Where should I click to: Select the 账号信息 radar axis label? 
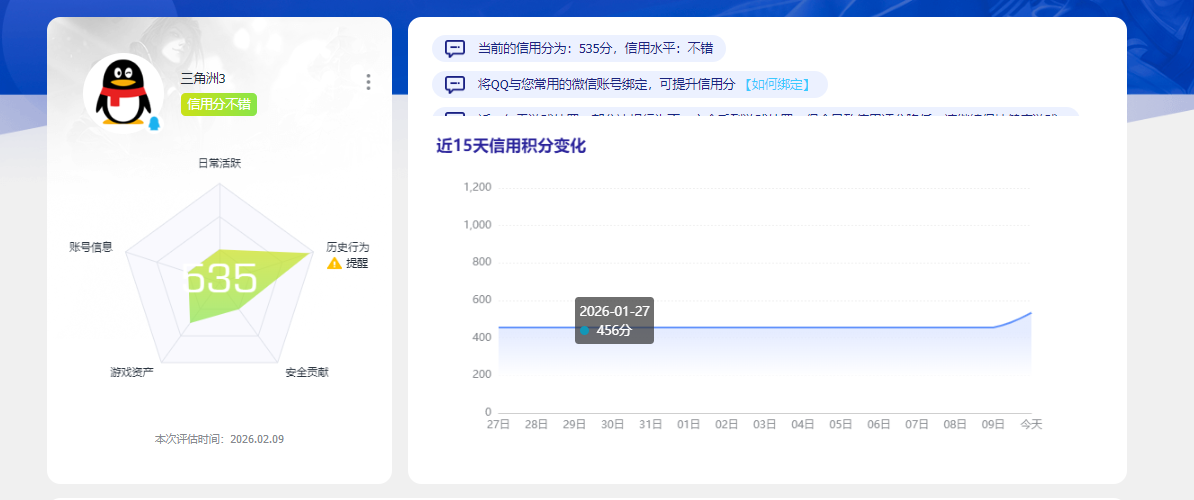tap(91, 247)
